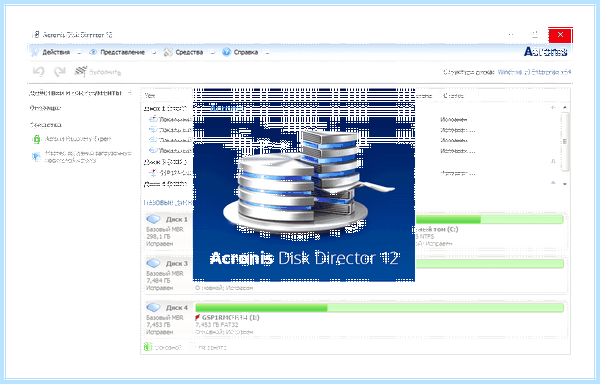
Task: Open the bootable media builder wizard (Мастер создания загрузочных носителей)
Action: coord(82,156)
